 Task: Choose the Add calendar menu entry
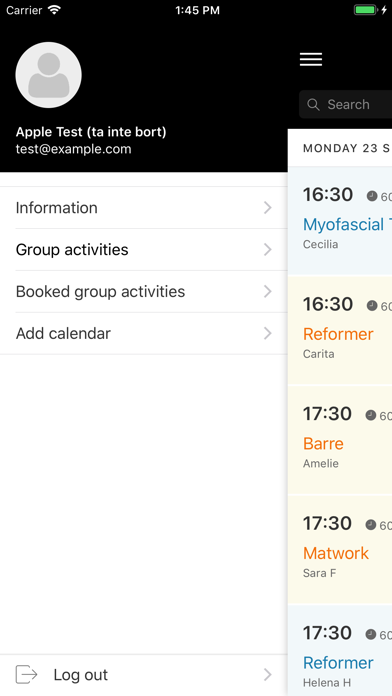144,333
